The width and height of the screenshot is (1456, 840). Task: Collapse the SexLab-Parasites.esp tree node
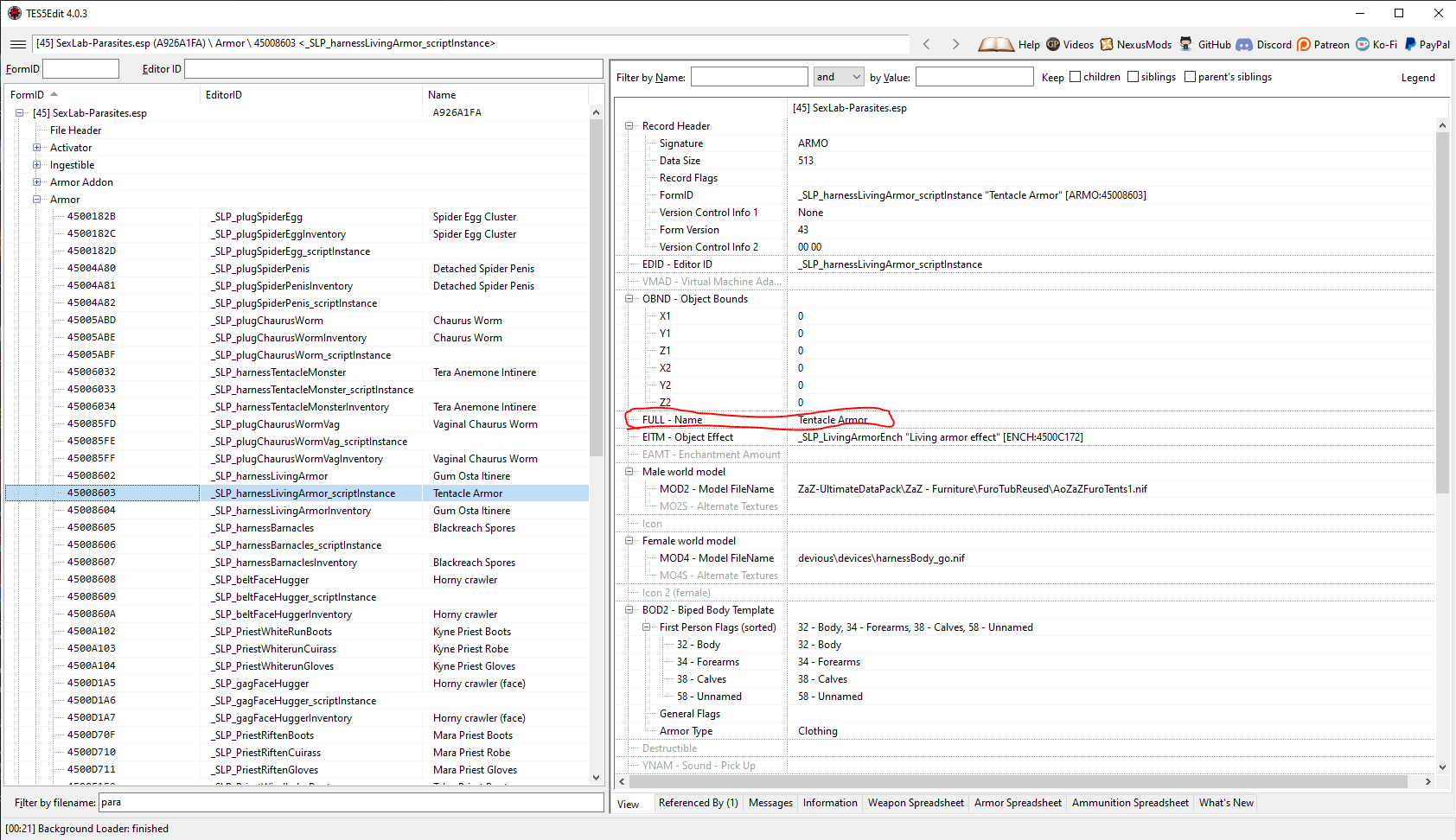[x=19, y=113]
